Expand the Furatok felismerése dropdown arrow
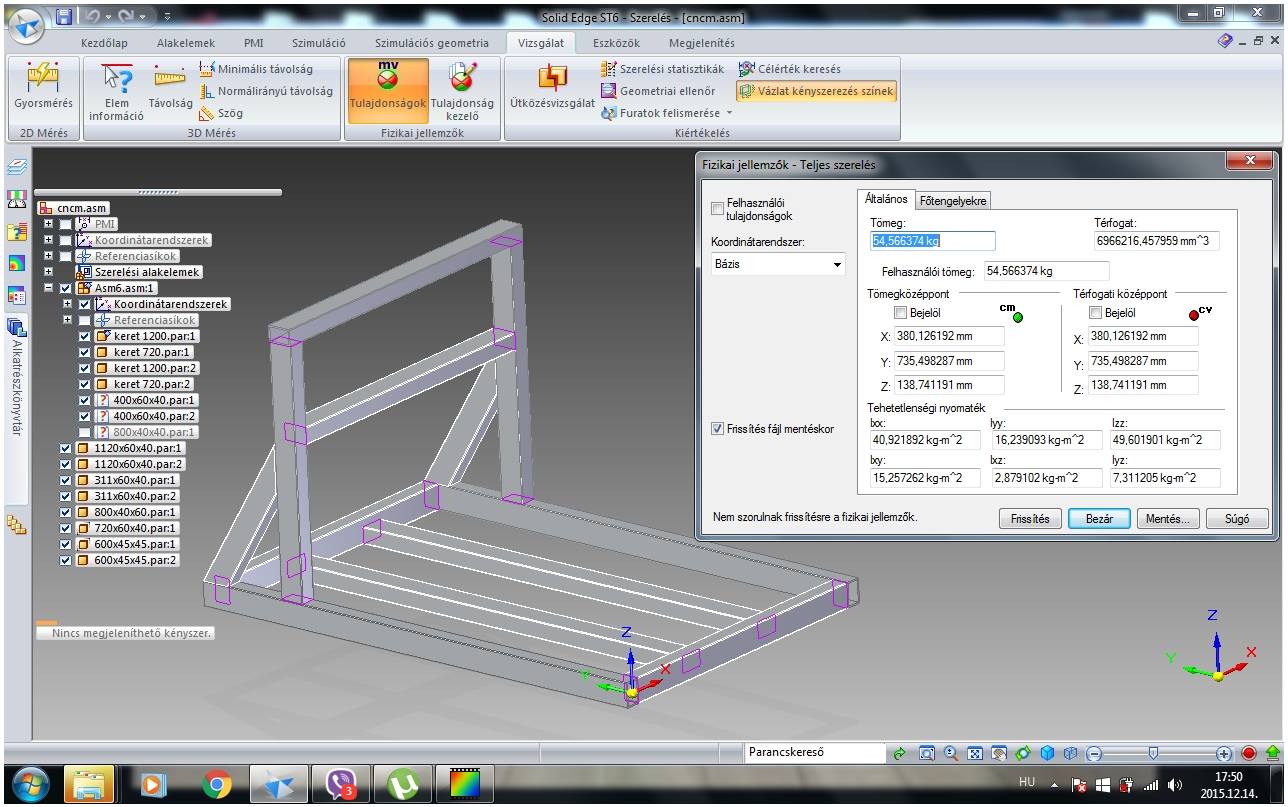This screenshot has height=807, width=1288. 729,113
